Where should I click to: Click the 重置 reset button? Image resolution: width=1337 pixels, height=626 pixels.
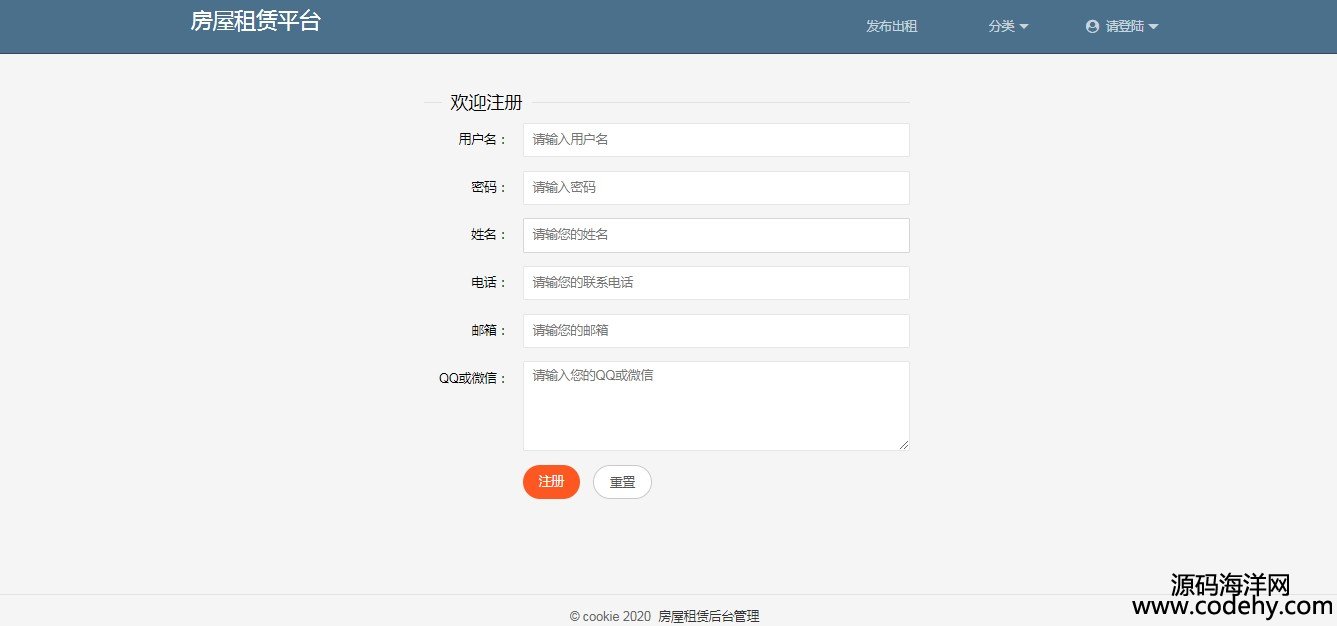pyautogui.click(x=622, y=482)
